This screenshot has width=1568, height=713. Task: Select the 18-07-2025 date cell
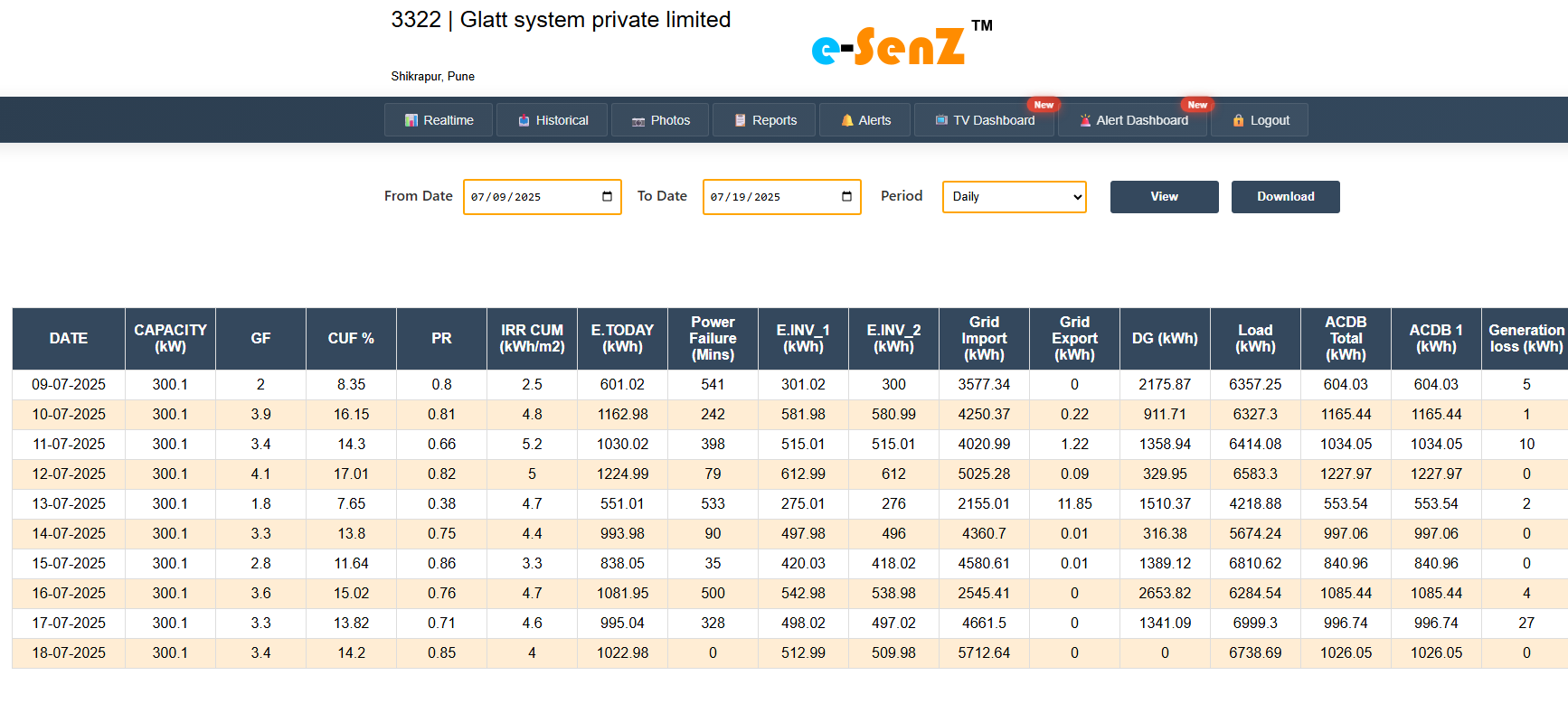[x=69, y=652]
